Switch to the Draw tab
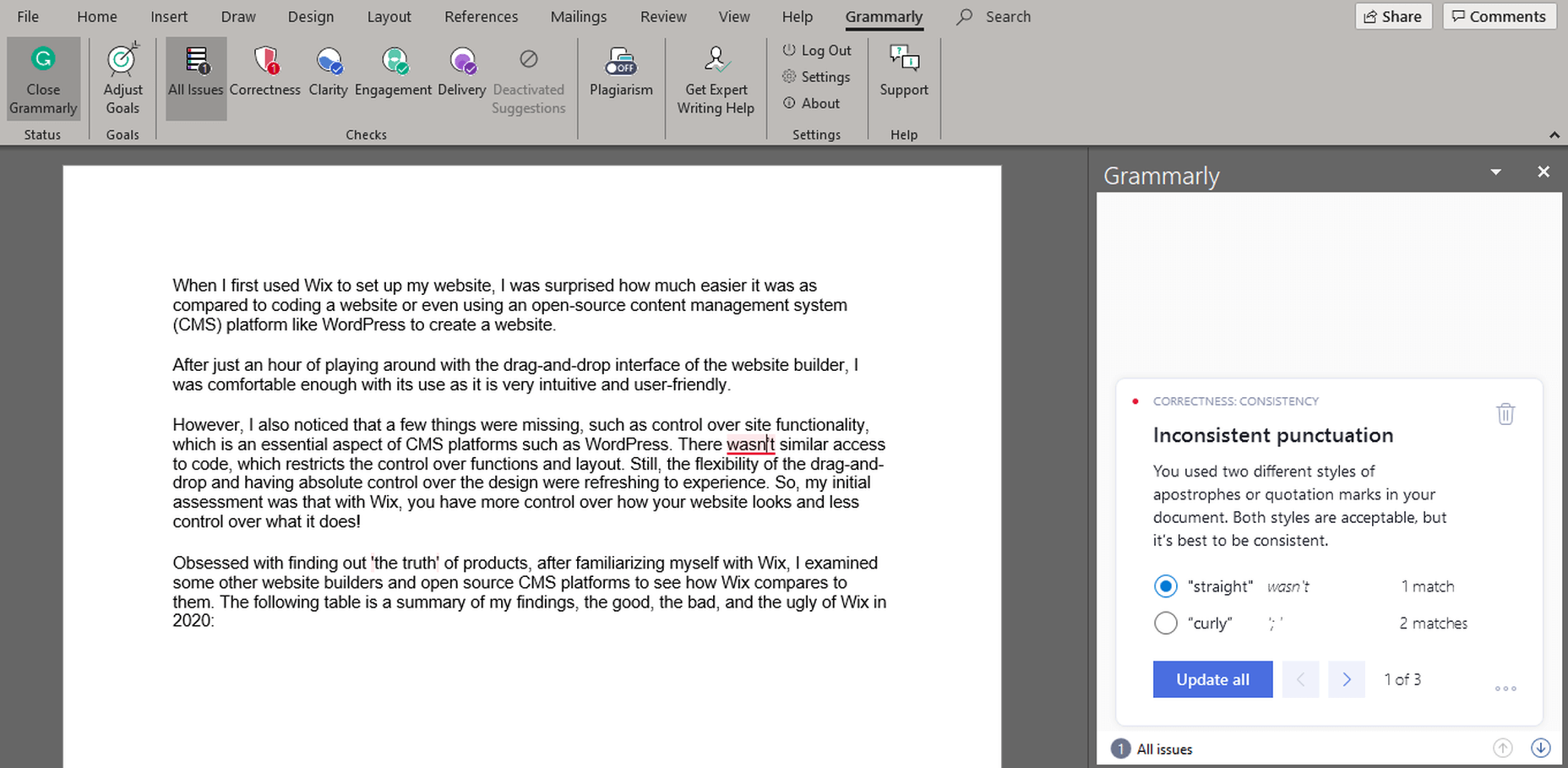Image resolution: width=1568 pixels, height=768 pixels. pos(238,17)
